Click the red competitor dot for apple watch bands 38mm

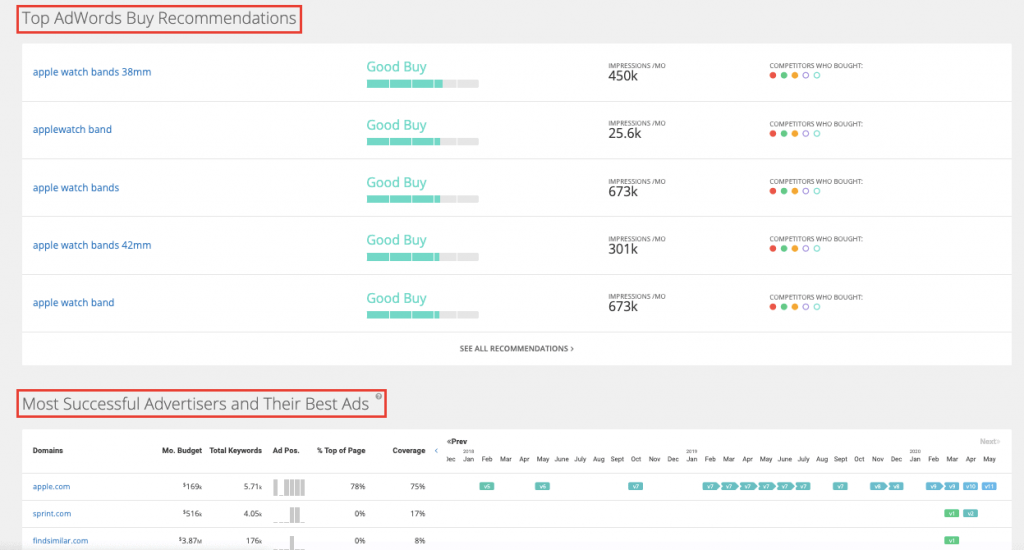pyautogui.click(x=772, y=76)
